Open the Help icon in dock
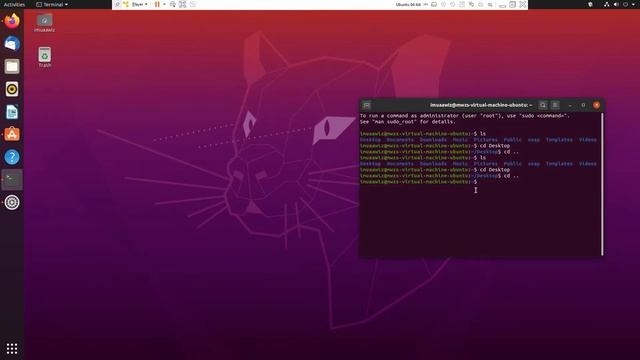Viewport: 640px width, 360px height. pyautogui.click(x=12, y=157)
